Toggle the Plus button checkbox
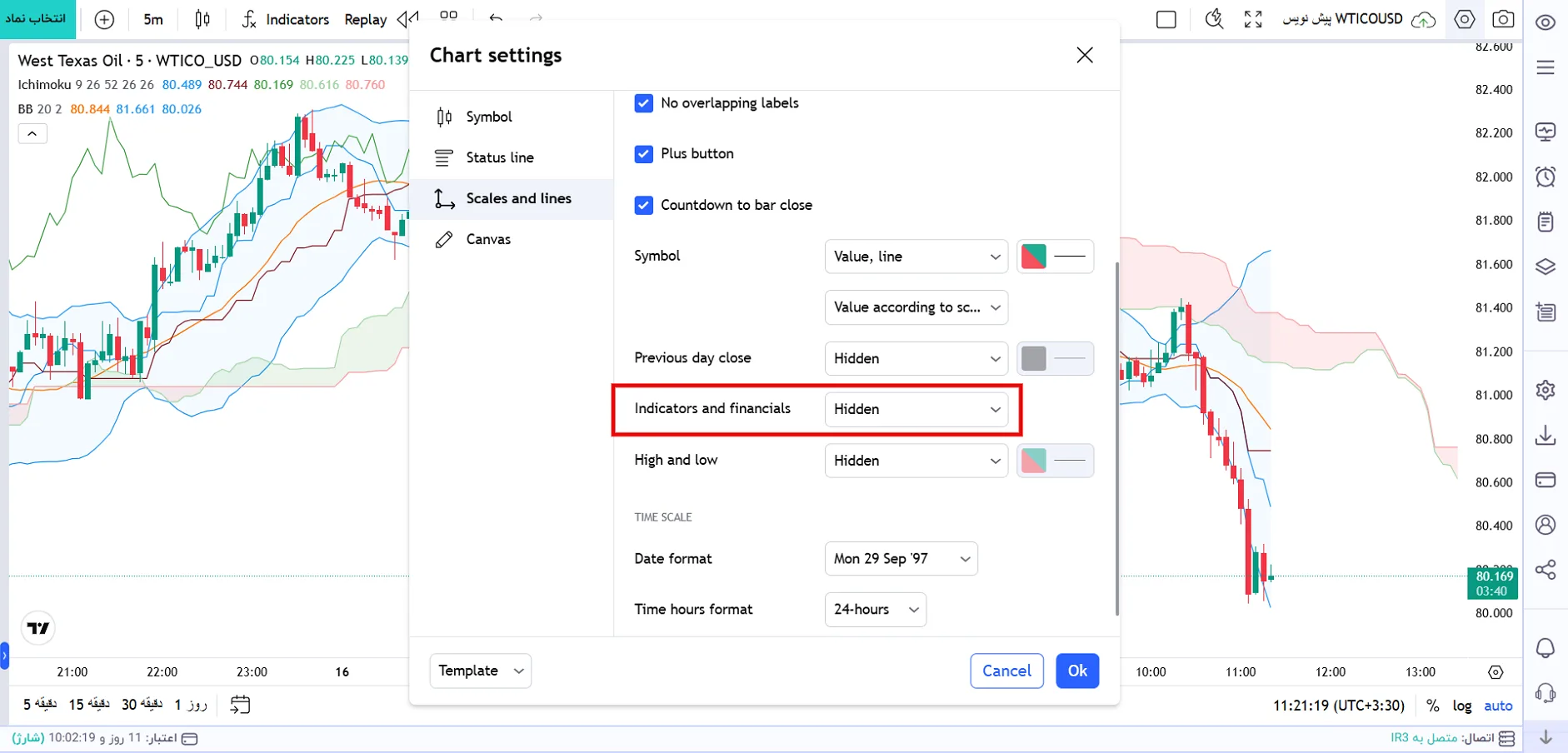Viewport: 1568px width, 753px height. pos(643,154)
